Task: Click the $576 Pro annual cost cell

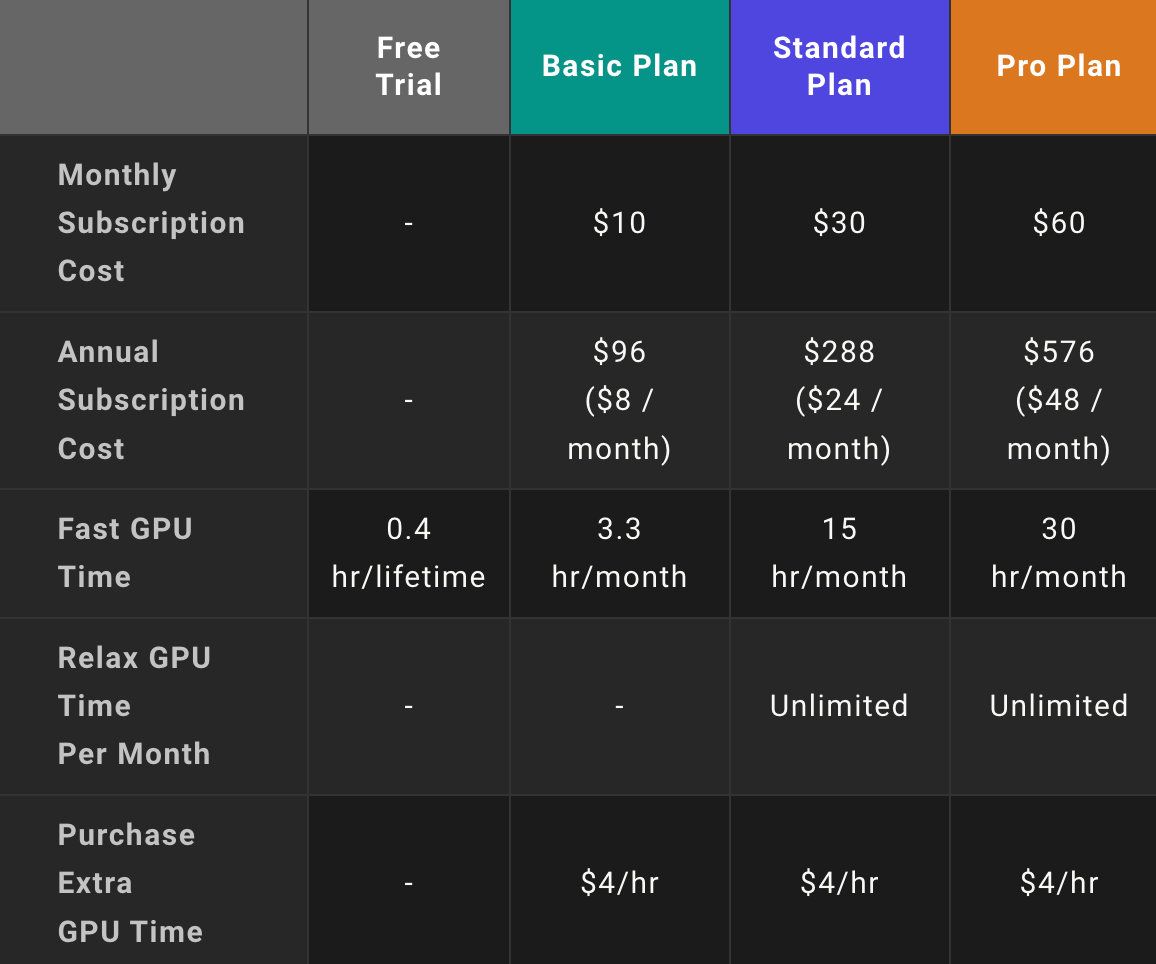Action: pos(1058,400)
